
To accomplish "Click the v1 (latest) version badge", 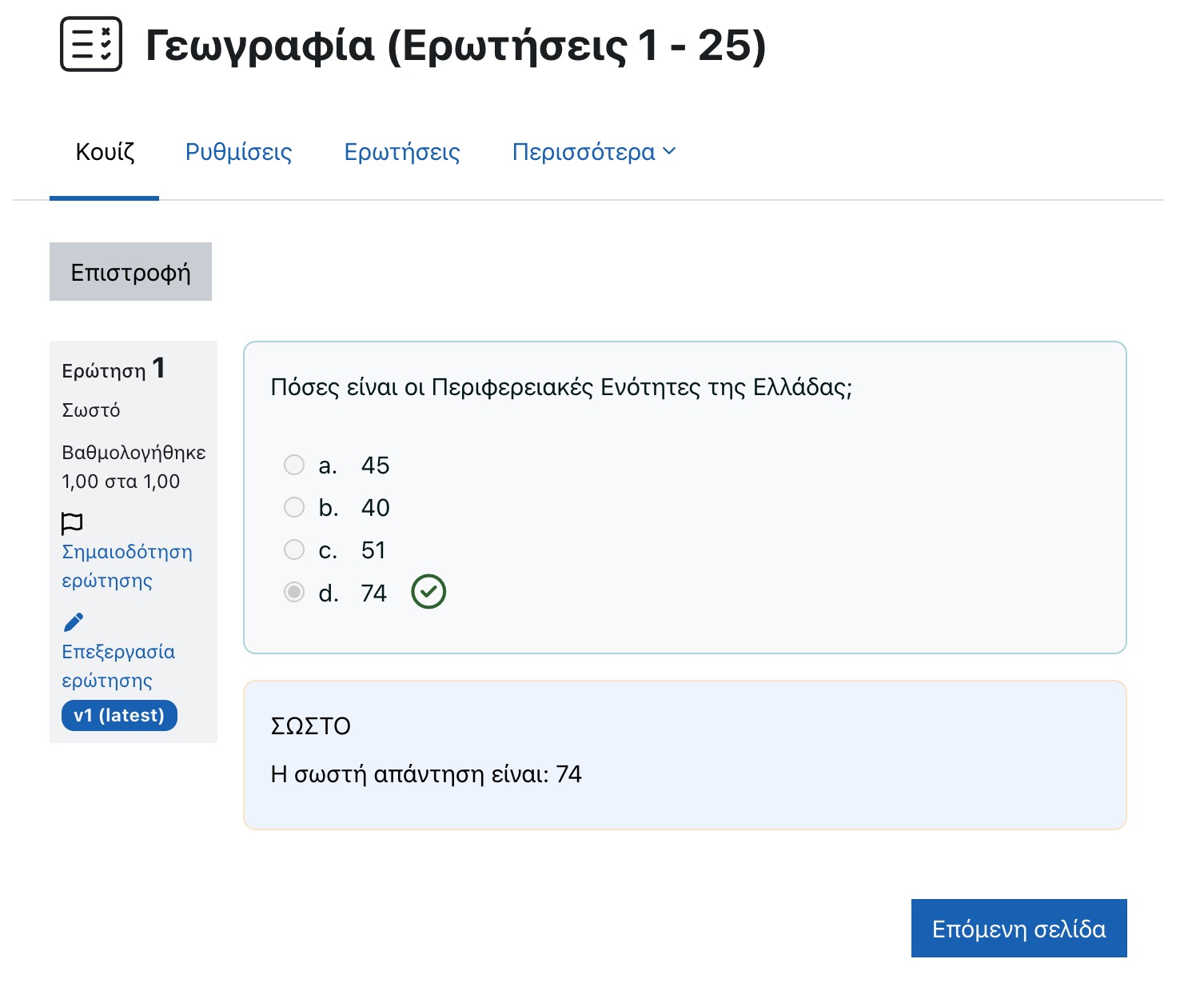I will [x=119, y=715].
